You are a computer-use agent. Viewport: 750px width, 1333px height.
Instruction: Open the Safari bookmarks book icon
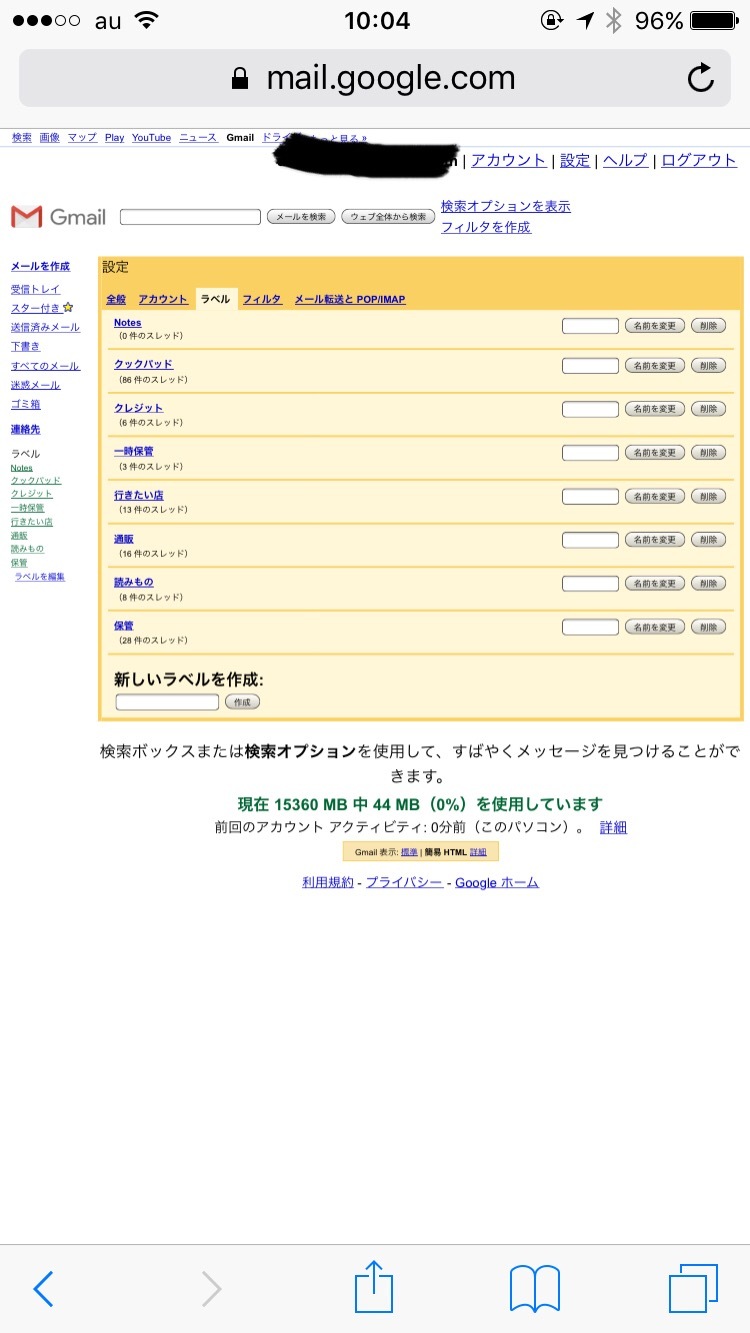pos(535,1289)
